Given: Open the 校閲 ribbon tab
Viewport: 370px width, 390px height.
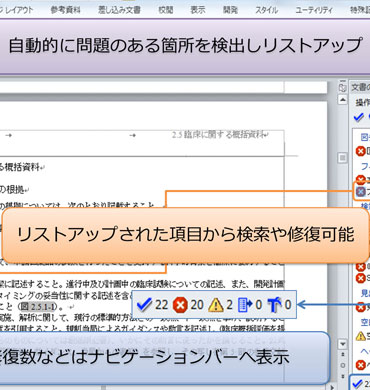Looking at the screenshot, I should 166,10.
